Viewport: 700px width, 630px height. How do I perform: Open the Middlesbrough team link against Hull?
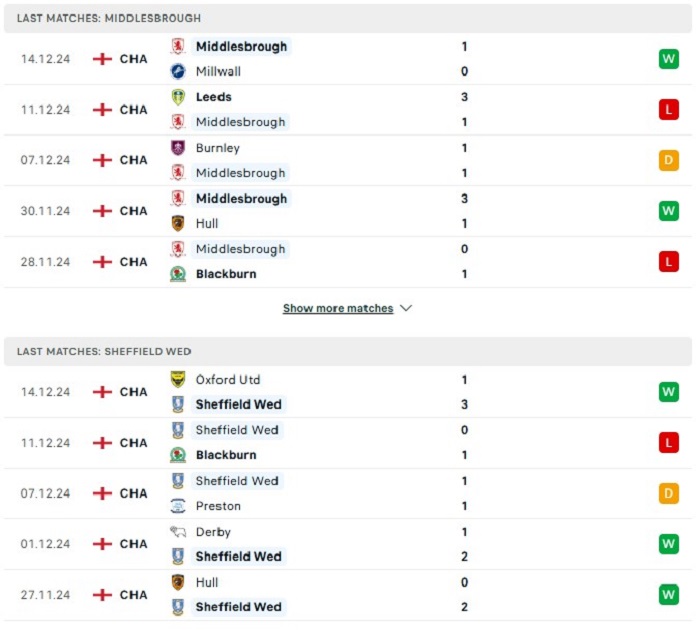[x=241, y=199]
